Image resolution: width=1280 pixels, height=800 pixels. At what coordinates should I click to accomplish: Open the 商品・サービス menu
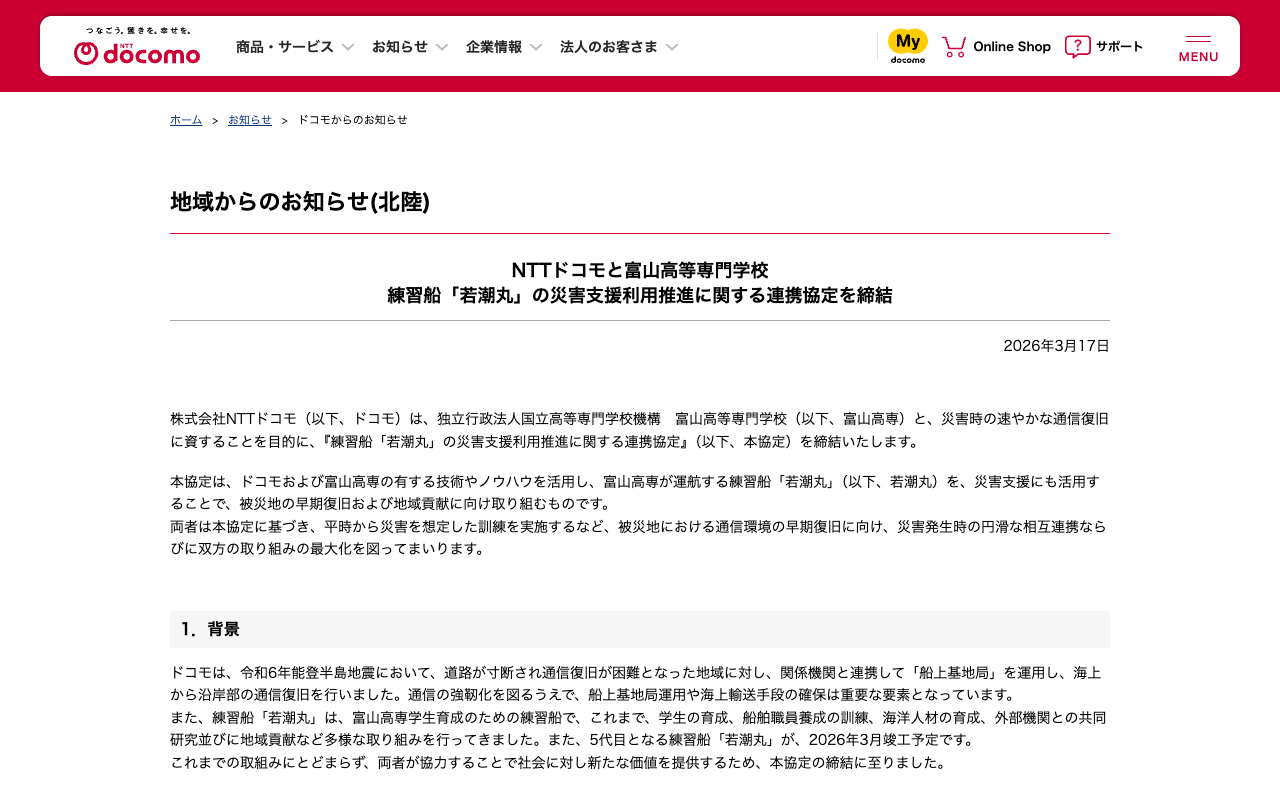[x=285, y=47]
